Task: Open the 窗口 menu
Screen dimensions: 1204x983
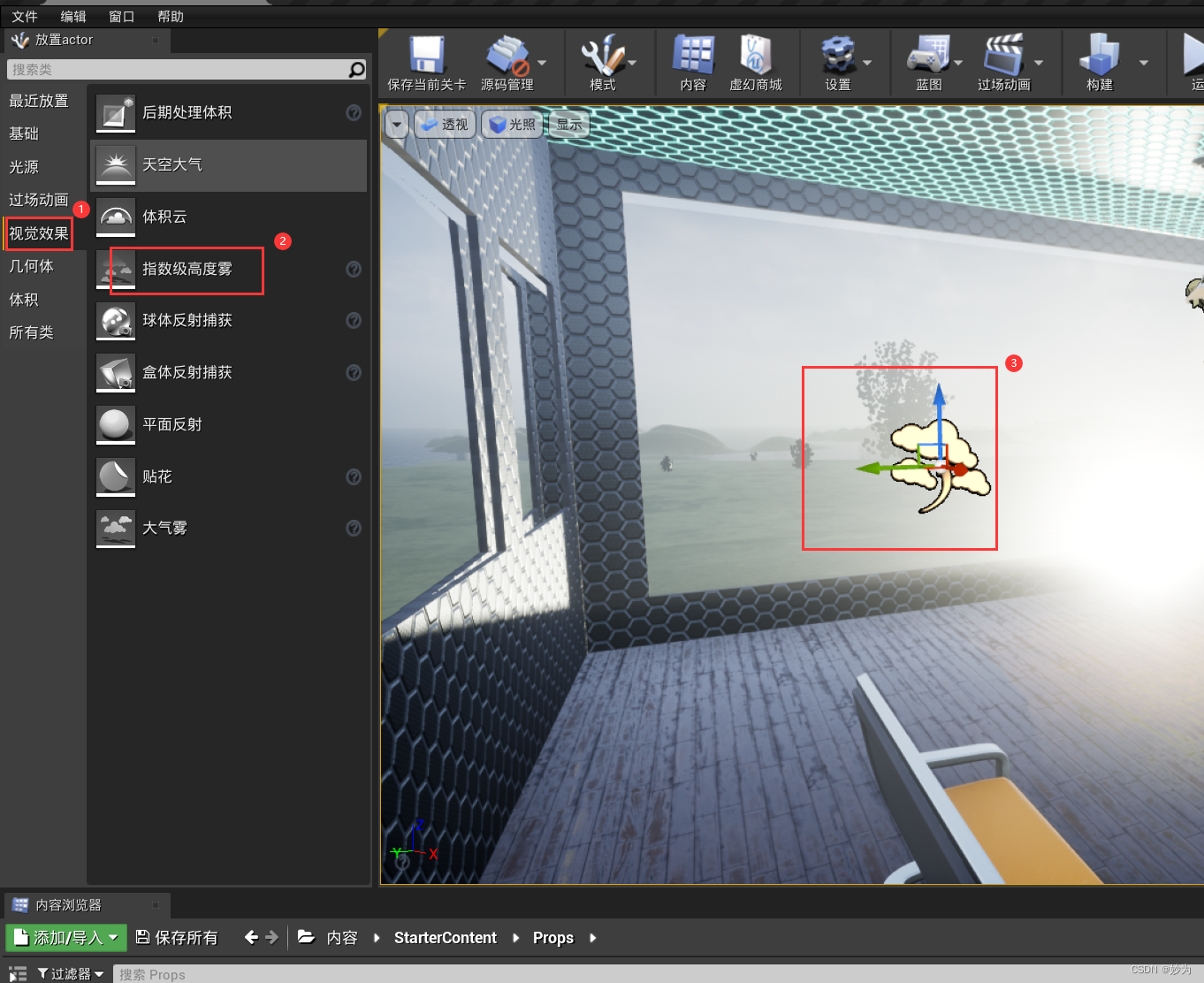Action: (x=122, y=16)
